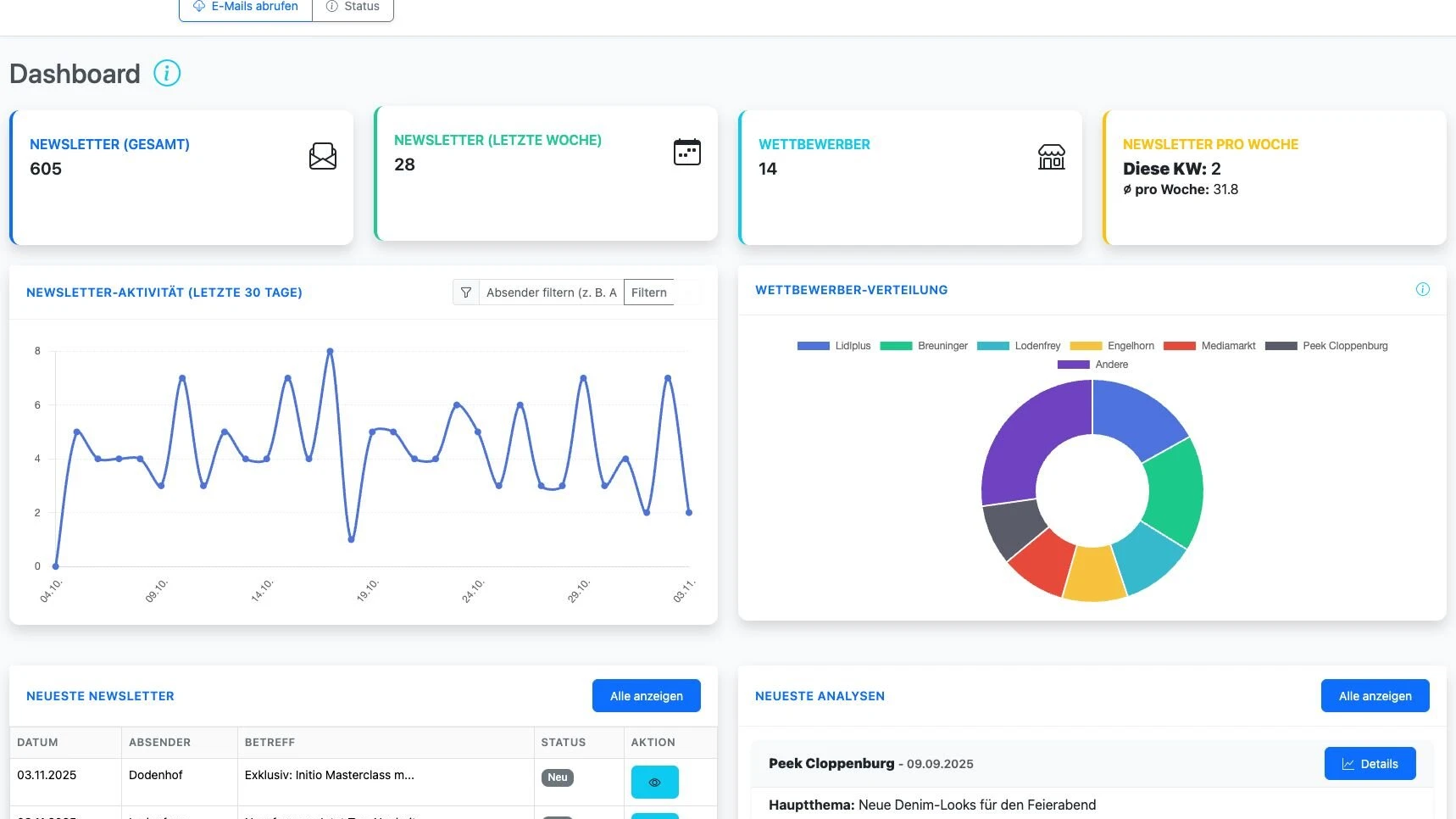
Task: Open Details for Peek Cloppenburg analysis
Action: coord(1370,764)
